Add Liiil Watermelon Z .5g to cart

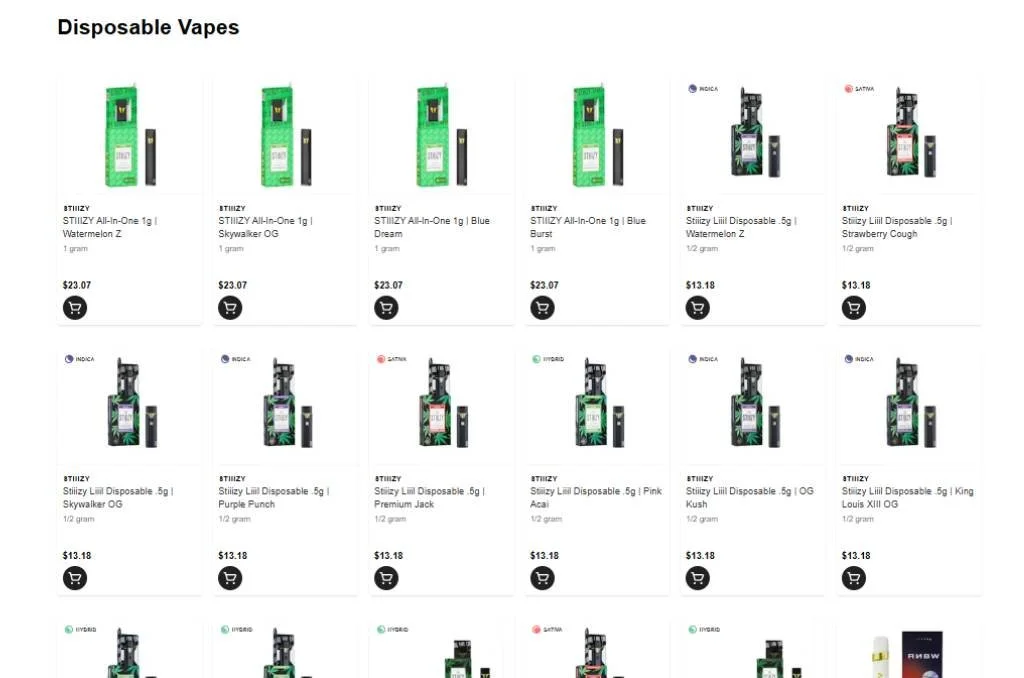pyautogui.click(x=697, y=308)
